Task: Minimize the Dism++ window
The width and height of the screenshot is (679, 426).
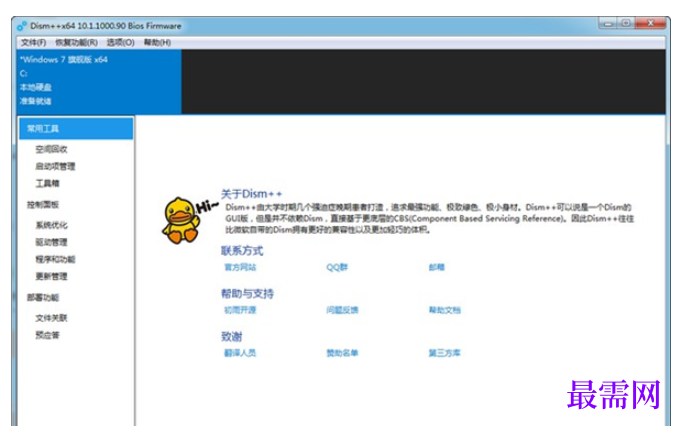Action: coord(608,23)
